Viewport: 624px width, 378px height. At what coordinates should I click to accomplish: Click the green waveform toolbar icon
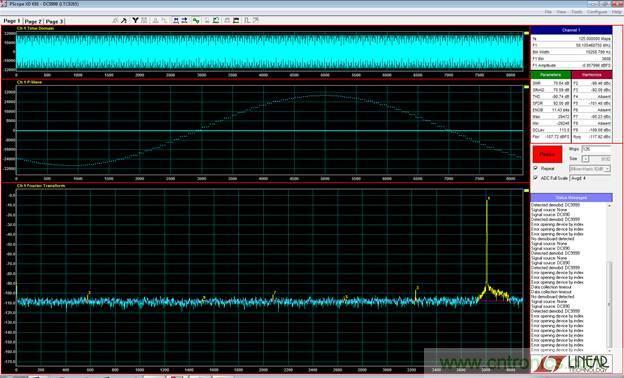tap(196, 20)
